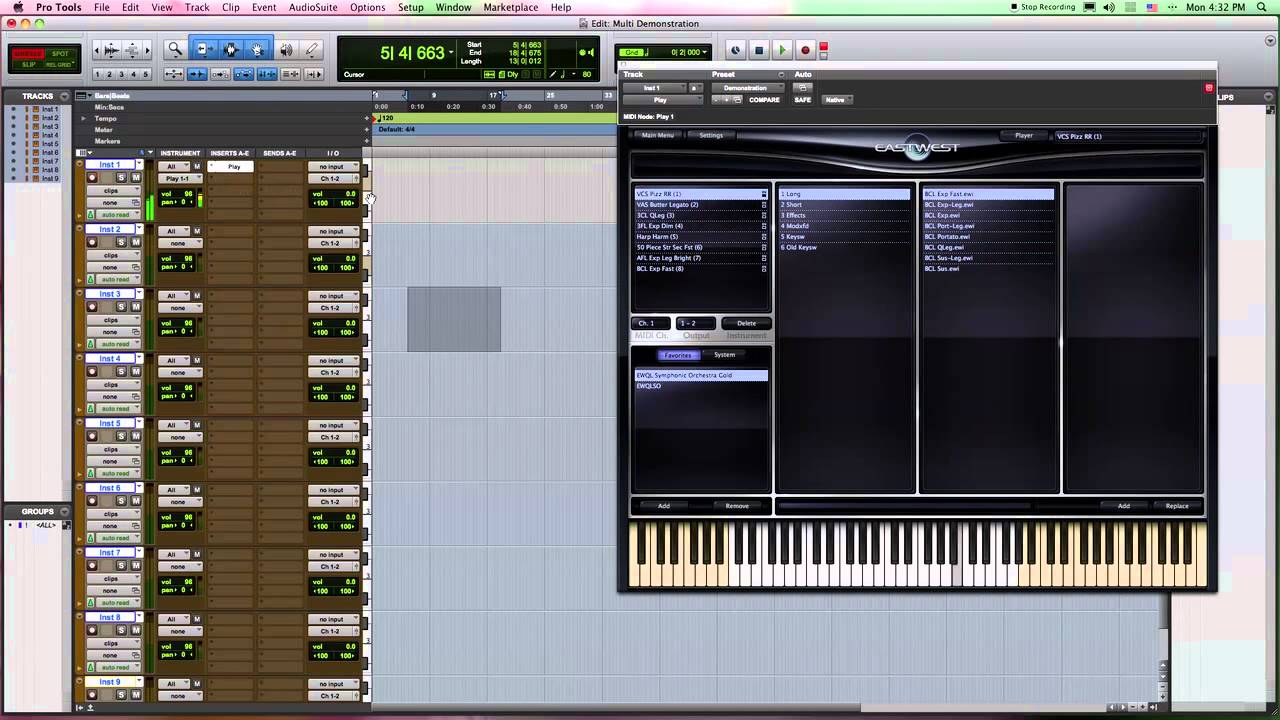Screen dimensions: 1280x720
Task: Solo the Inst 2 track
Action: (121, 242)
